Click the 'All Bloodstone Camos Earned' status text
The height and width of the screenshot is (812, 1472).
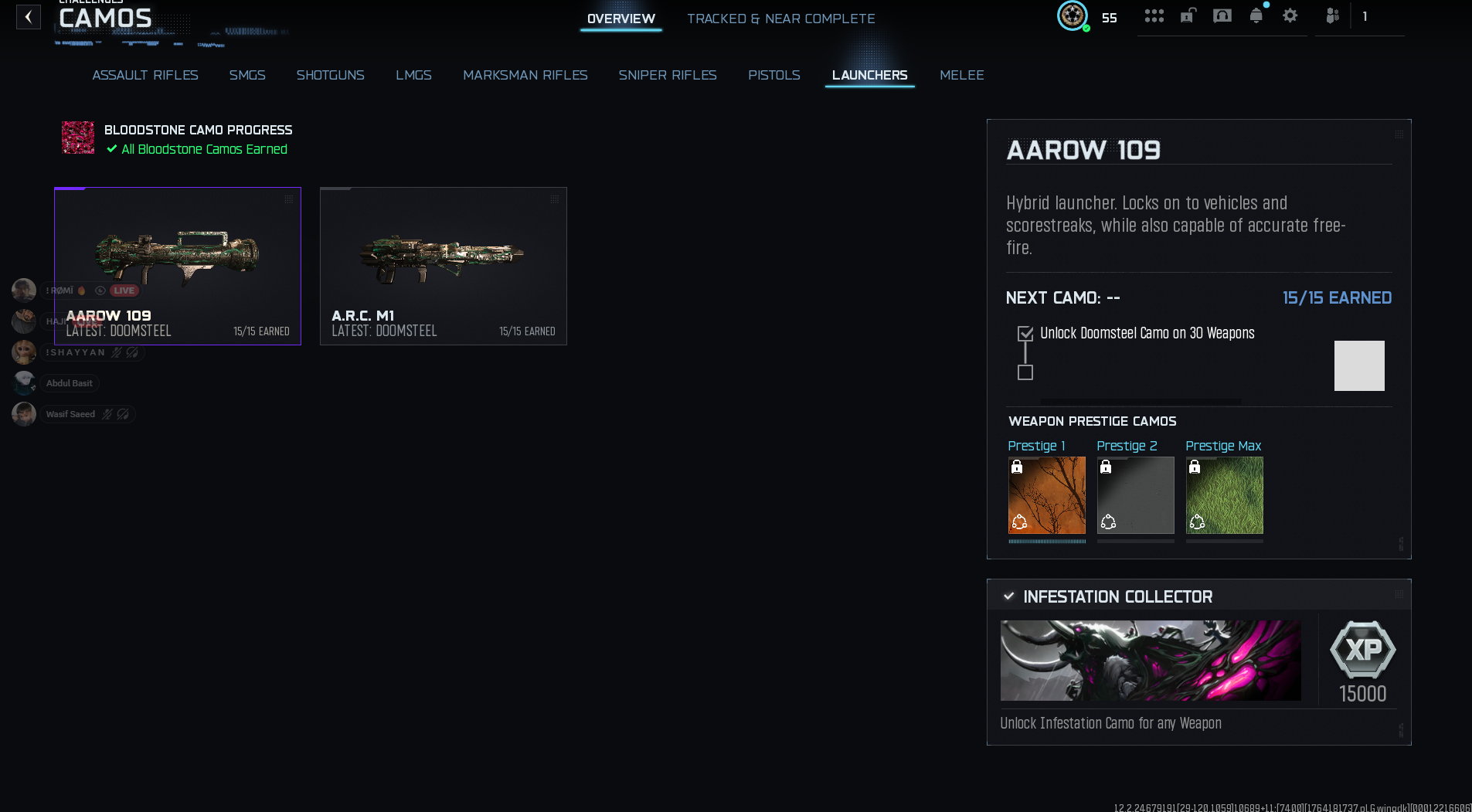[x=204, y=149]
